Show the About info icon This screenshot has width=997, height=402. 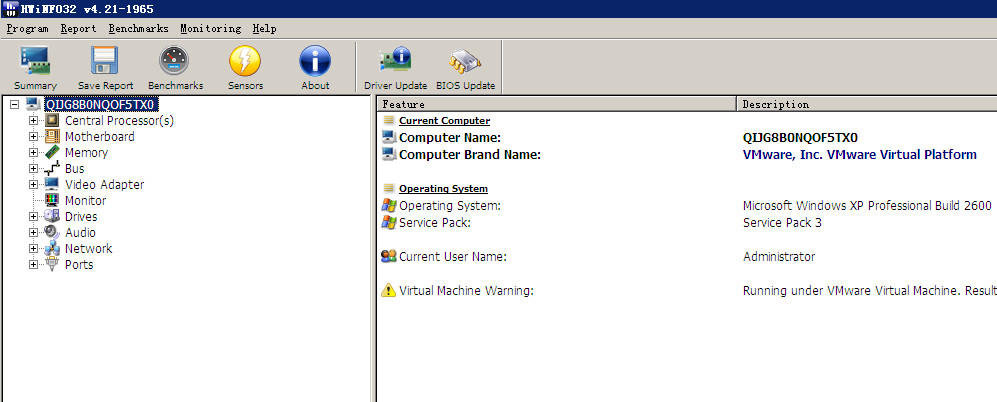pyautogui.click(x=315, y=61)
